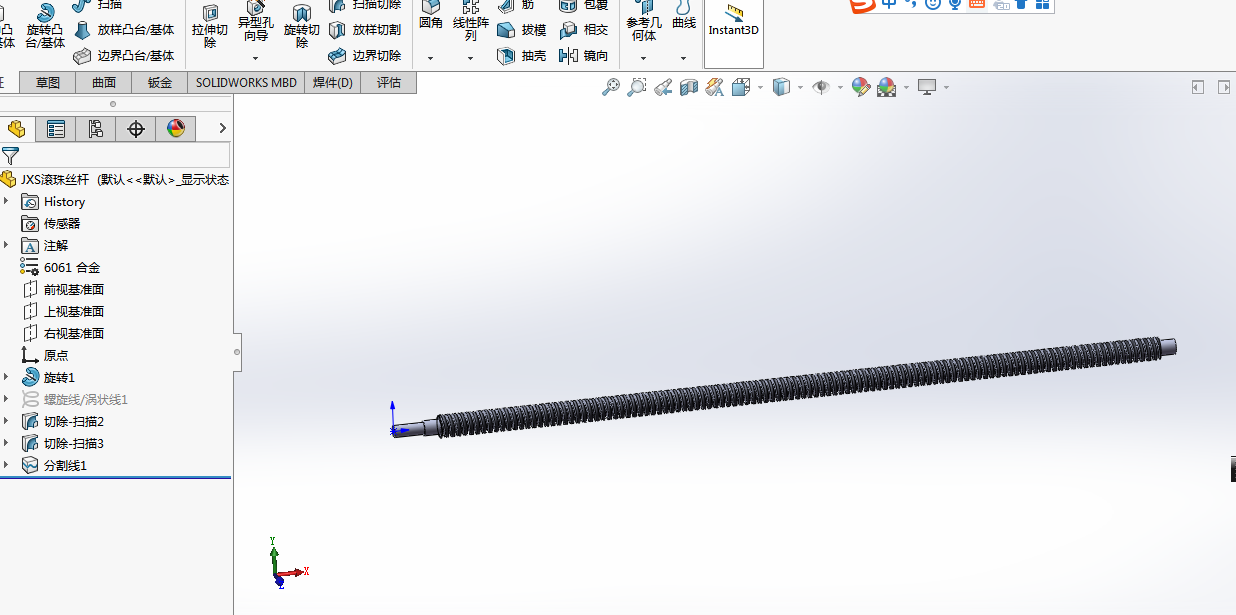Open the ConfigurationManager panel tab

click(x=96, y=129)
